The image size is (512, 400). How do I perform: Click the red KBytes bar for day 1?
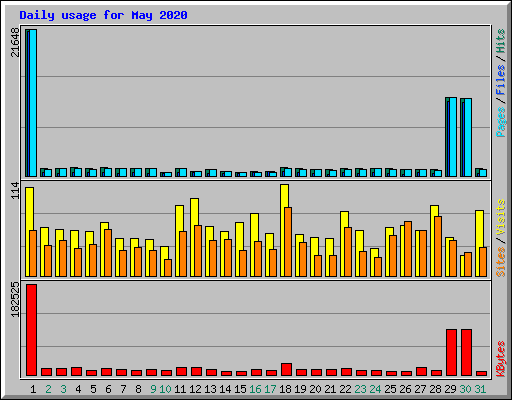coord(32,330)
